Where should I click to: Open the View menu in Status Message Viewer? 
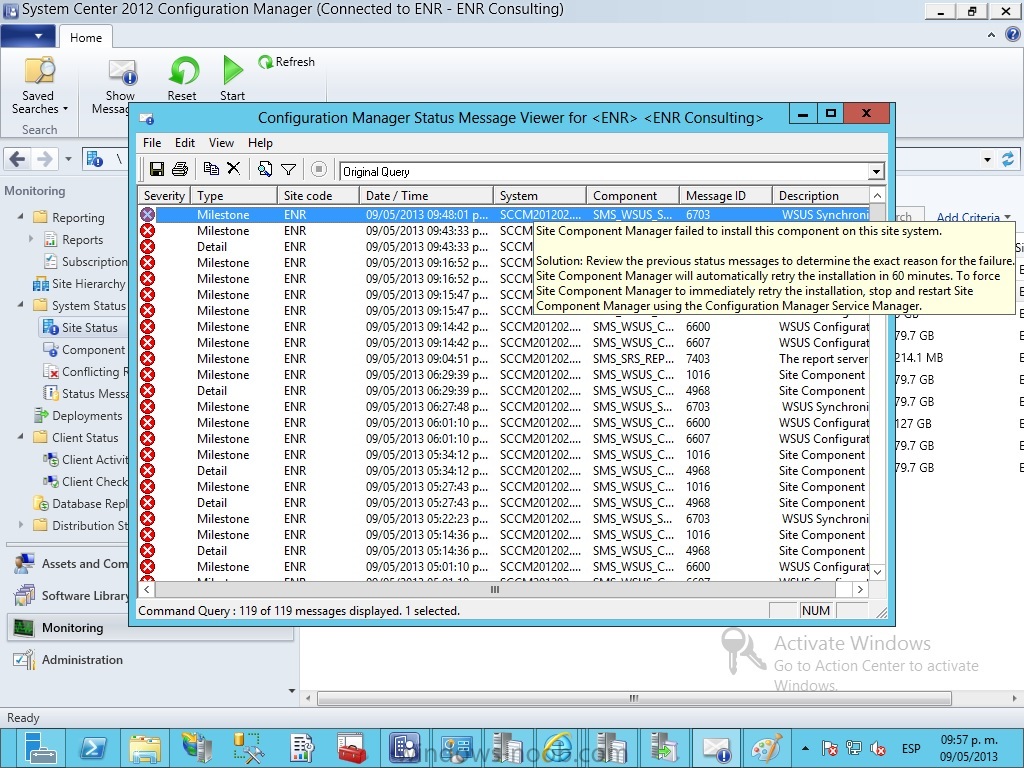click(x=221, y=143)
